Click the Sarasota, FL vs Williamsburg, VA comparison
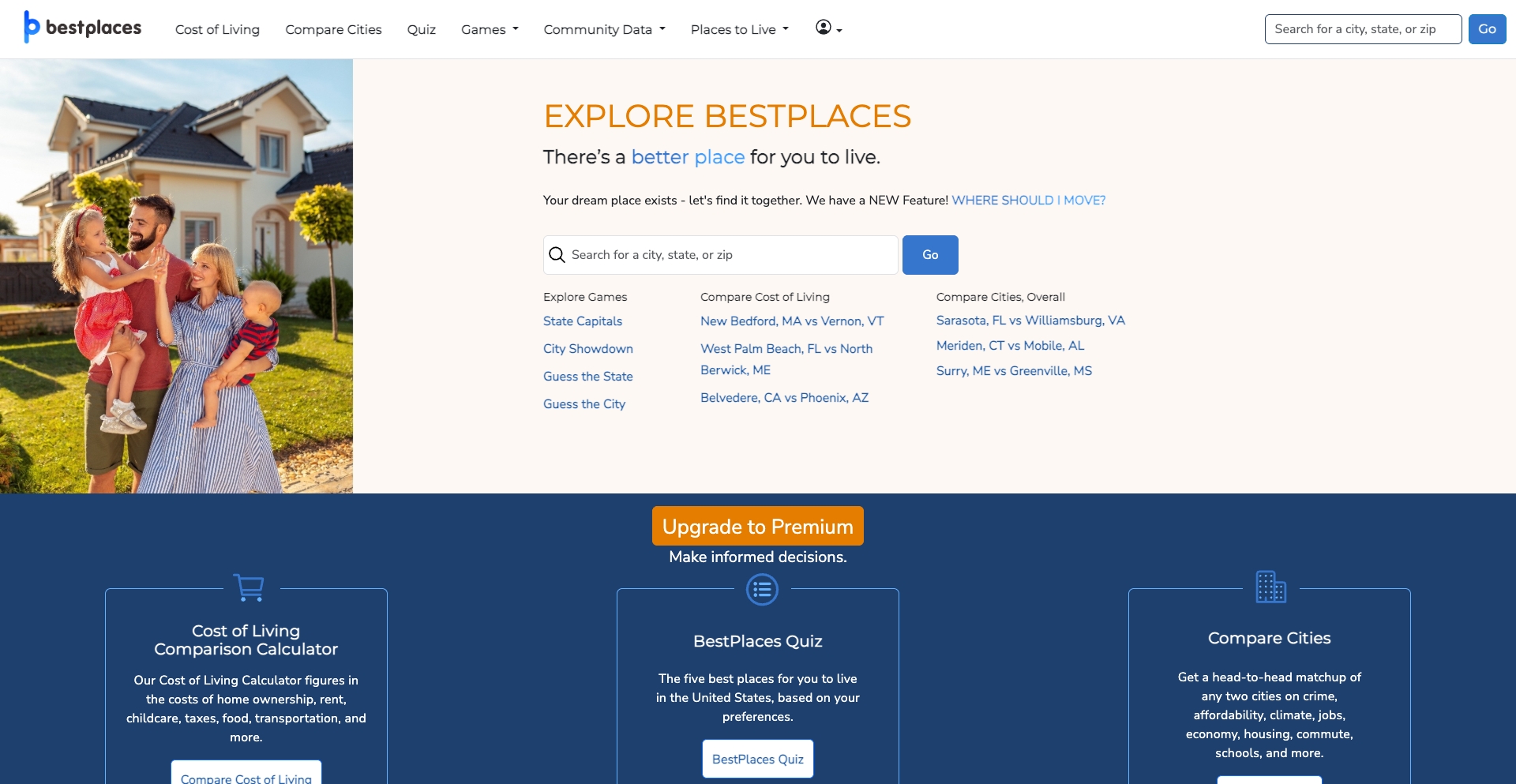Viewport: 1516px width, 784px height. (1030, 321)
